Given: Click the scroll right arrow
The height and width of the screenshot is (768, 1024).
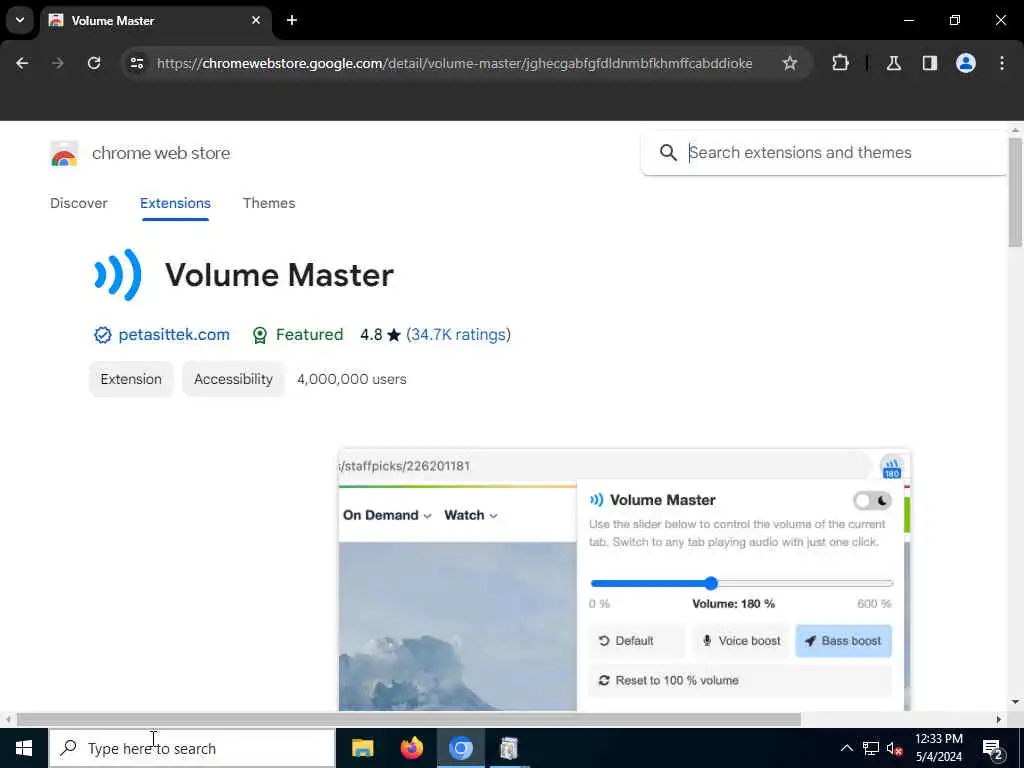Looking at the screenshot, I should (999, 719).
